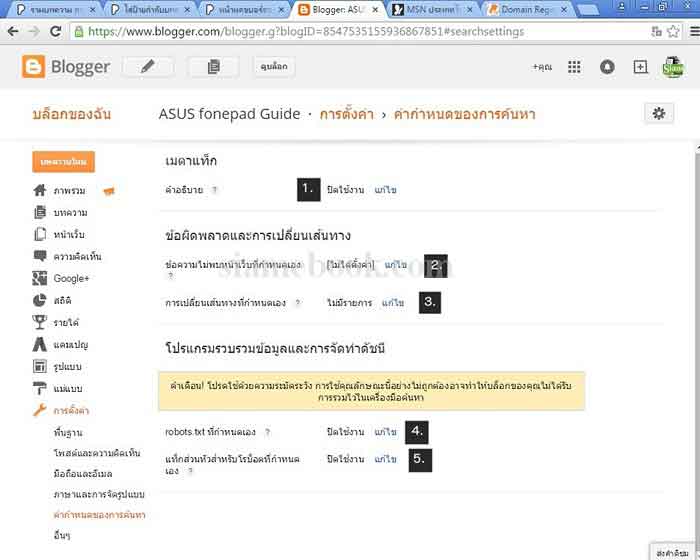This screenshot has height=560, width=700.
Task: Click the translate icon in address bar
Action: click(656, 31)
